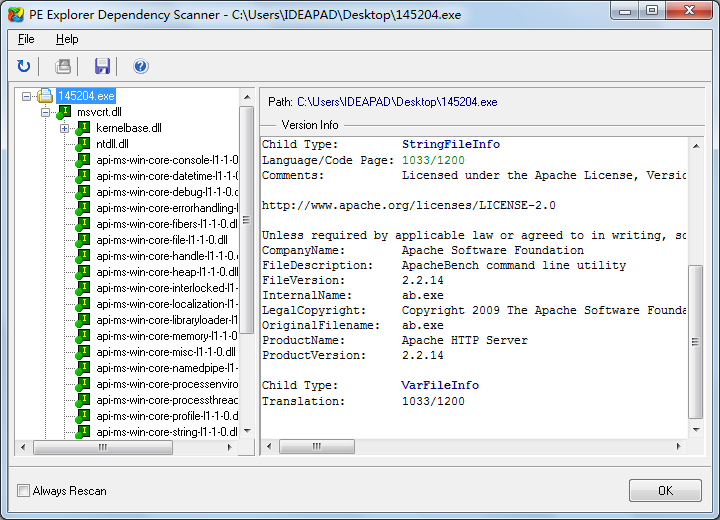Click icon of api-ms-win-core-heap entry
This screenshot has height=520, width=720.
point(83,272)
